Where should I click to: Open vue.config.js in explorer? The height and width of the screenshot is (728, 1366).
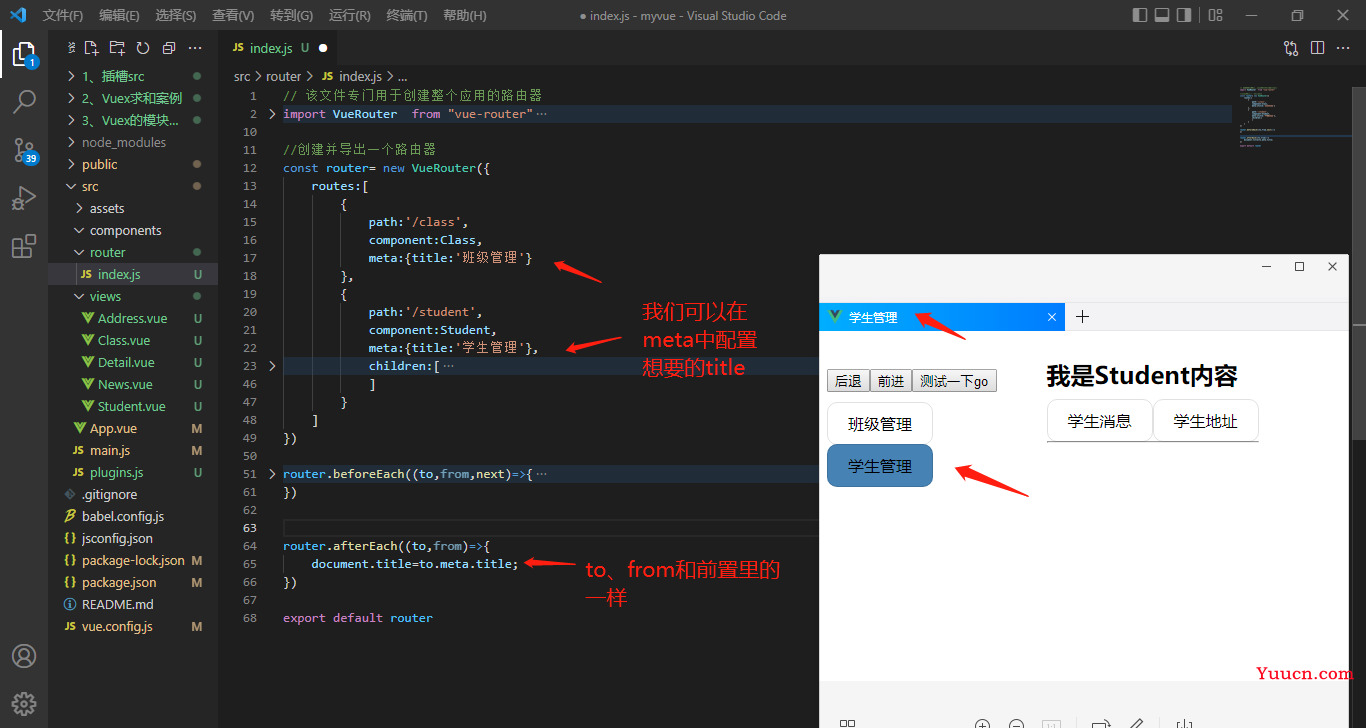click(133, 626)
